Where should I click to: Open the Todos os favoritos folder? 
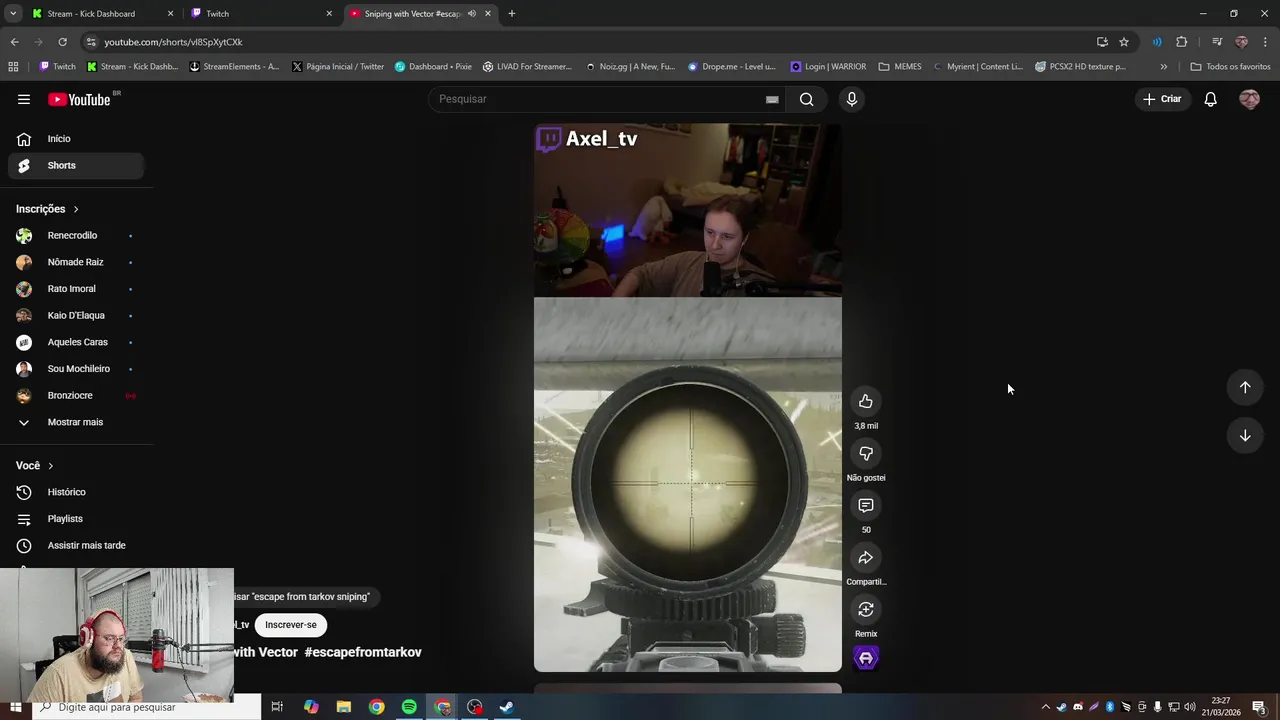point(1230,67)
